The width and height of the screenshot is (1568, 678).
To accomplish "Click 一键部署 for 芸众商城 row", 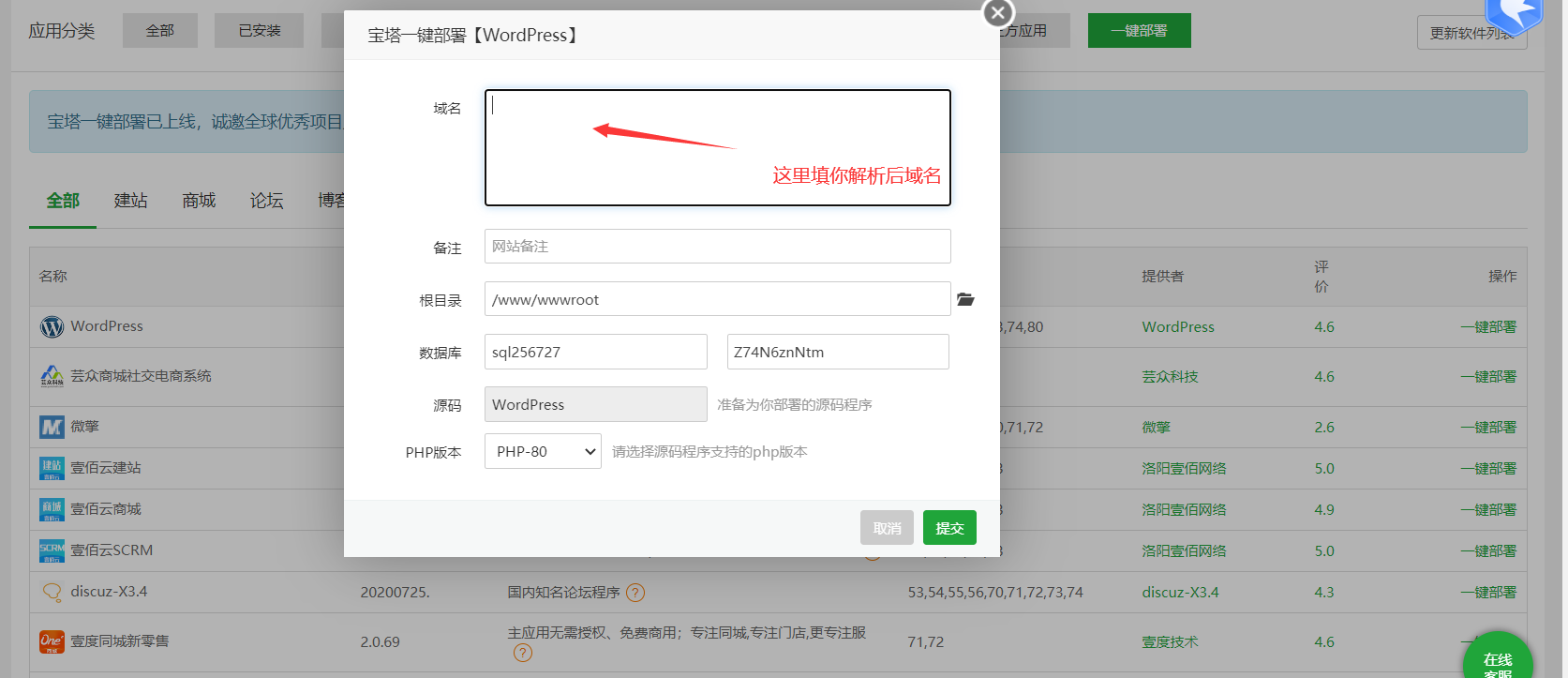I will (x=1488, y=377).
